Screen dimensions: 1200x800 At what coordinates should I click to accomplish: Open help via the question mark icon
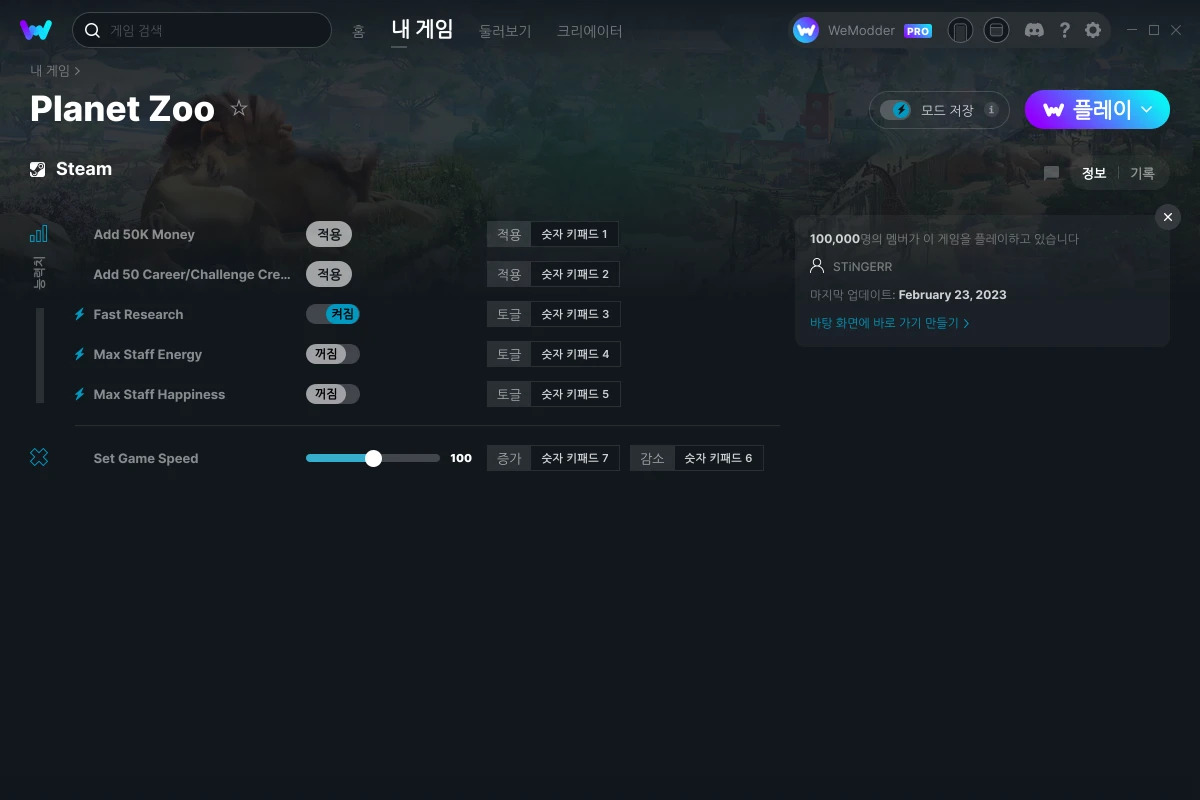pos(1065,30)
